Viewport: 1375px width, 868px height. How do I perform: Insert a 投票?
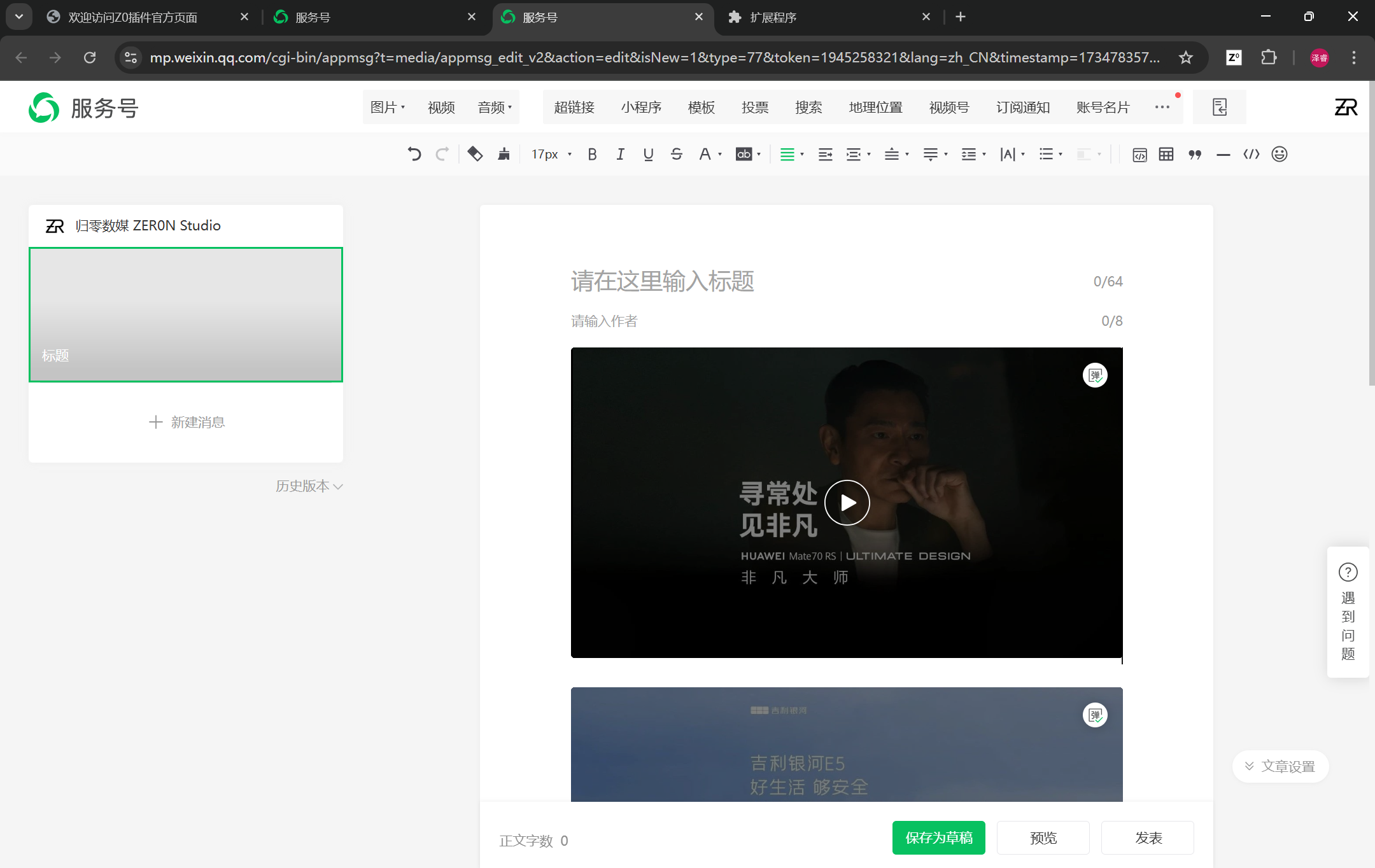point(755,108)
